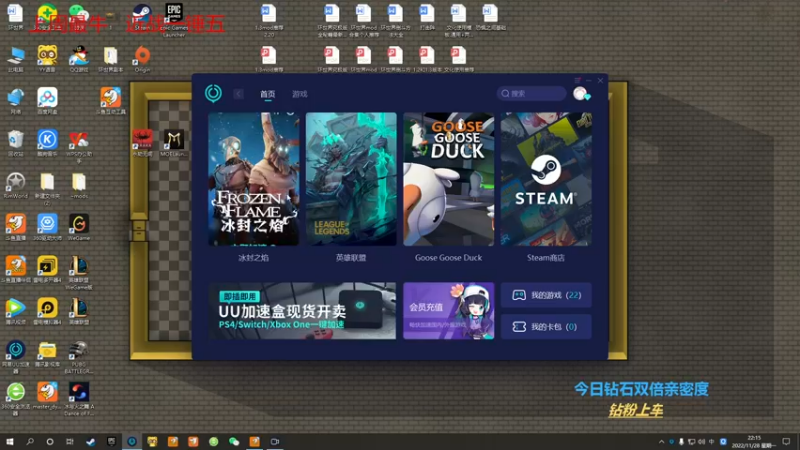Open the Windows Start menu
Image resolution: width=800 pixels, height=450 pixels.
(10, 441)
